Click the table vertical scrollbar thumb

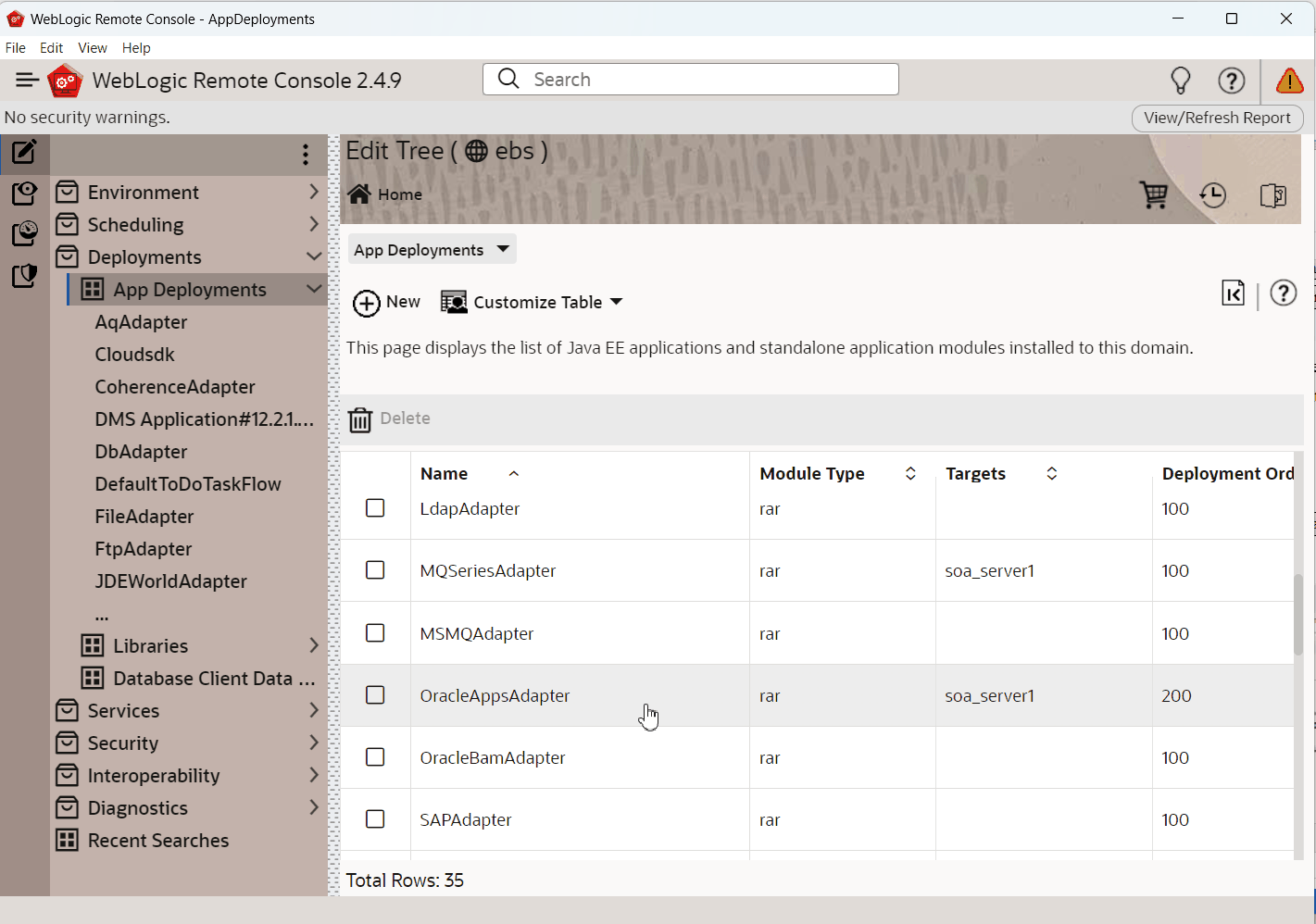pos(1298,615)
